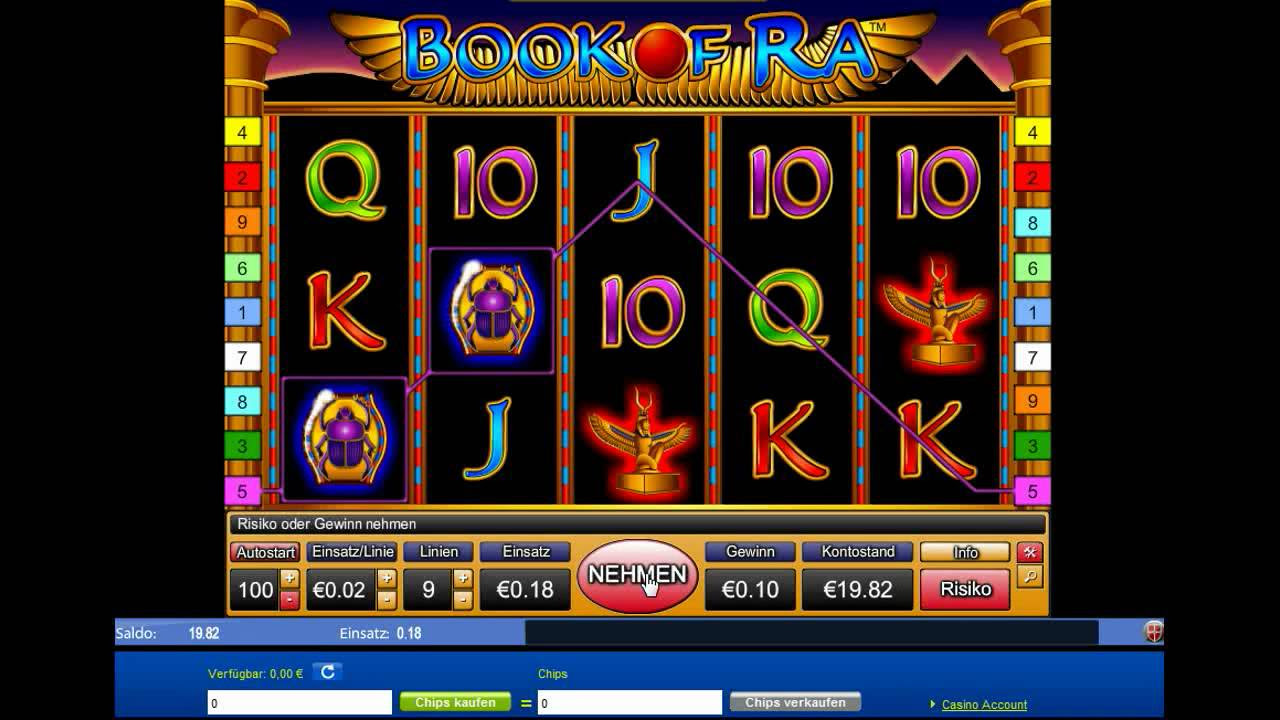Click the green Chips kaufen button

click(x=455, y=703)
